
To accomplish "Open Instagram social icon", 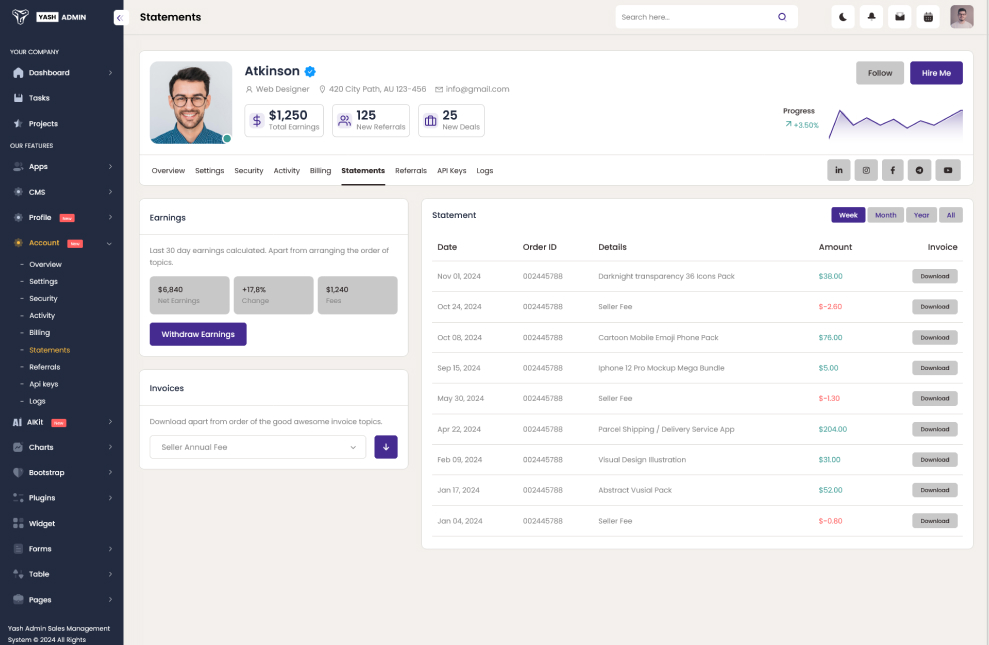I will click(x=866, y=170).
